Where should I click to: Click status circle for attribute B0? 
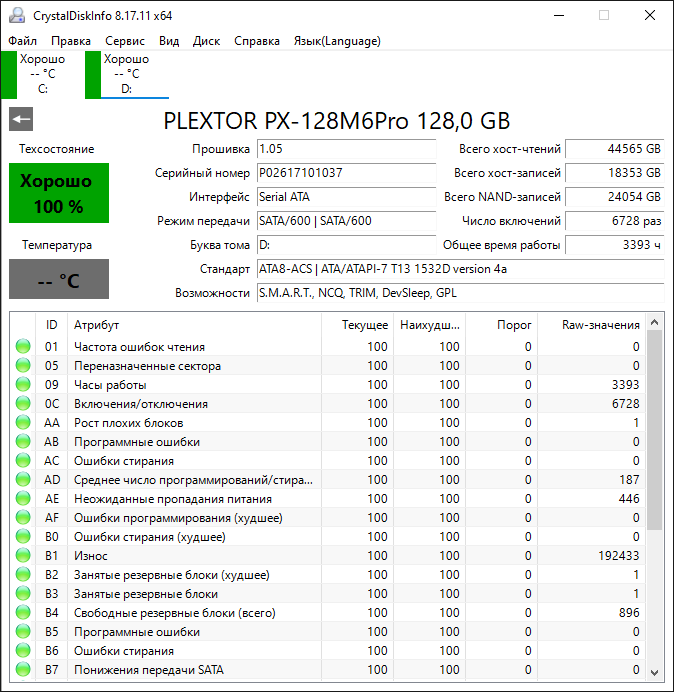click(23, 536)
